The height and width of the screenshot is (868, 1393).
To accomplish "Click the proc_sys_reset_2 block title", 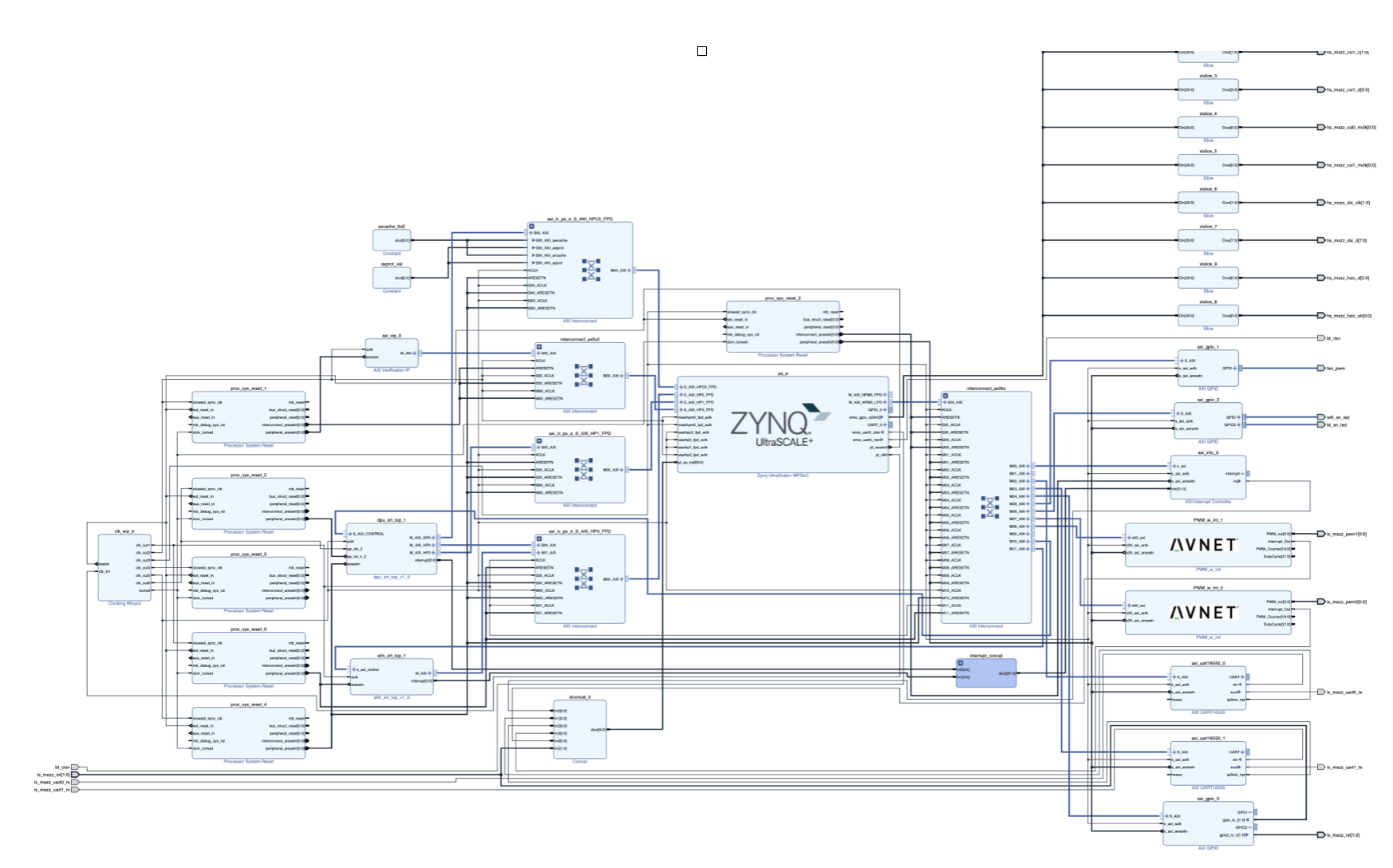I will pyautogui.click(x=783, y=298).
